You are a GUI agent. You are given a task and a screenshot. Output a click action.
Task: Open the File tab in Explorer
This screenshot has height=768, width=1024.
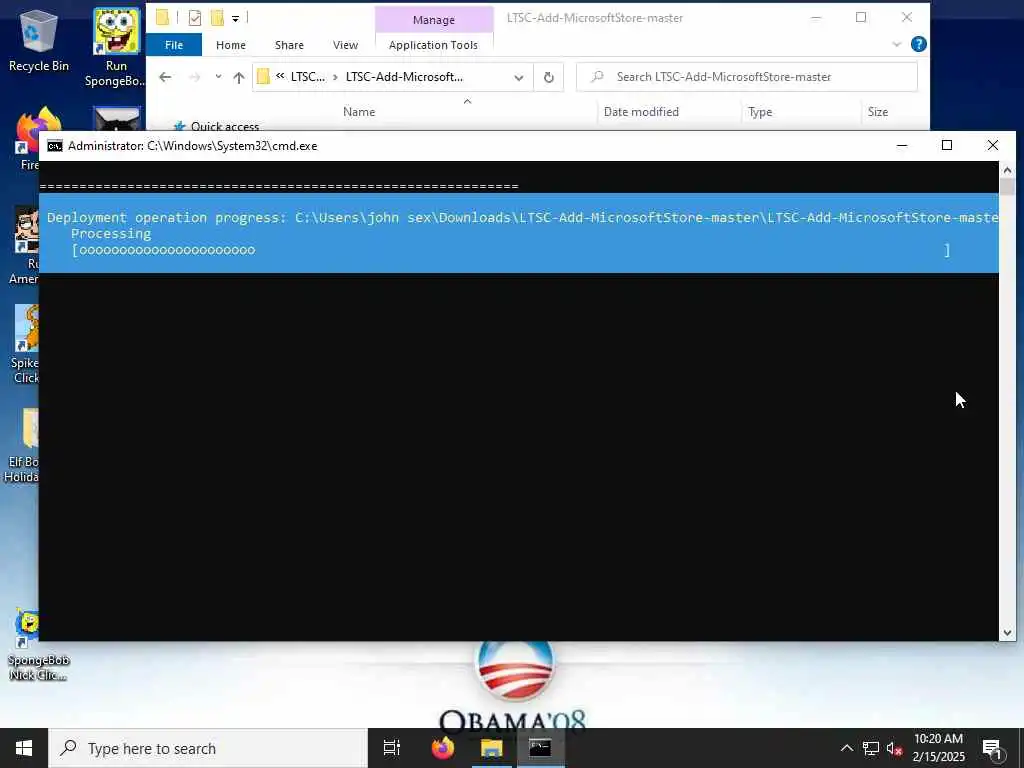pos(174,45)
